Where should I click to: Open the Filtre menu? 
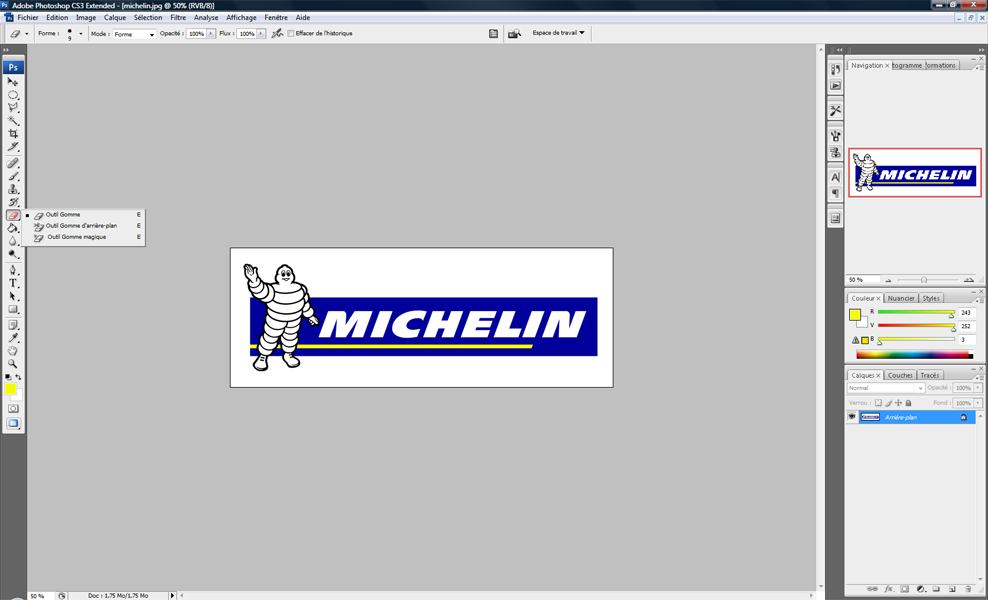point(178,18)
